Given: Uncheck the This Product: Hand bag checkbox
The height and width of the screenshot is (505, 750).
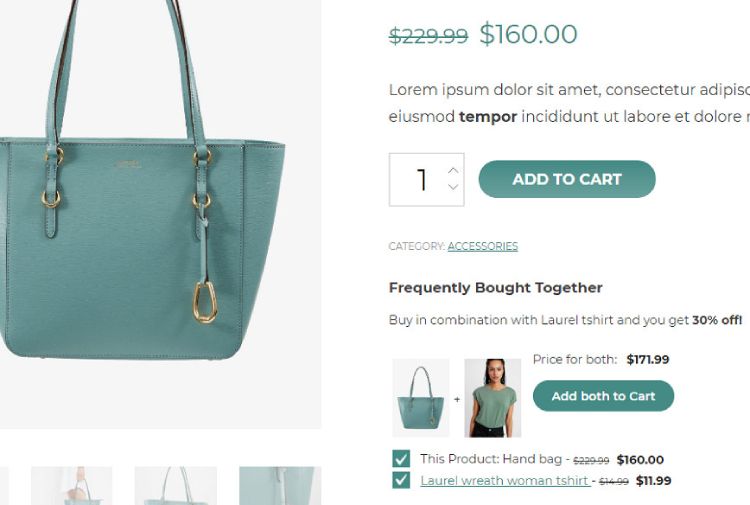Looking at the screenshot, I should click(x=401, y=459).
